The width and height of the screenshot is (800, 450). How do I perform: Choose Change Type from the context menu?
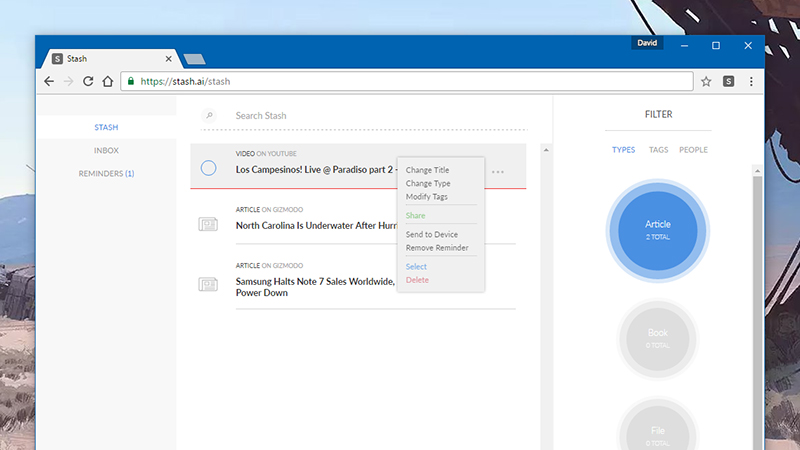428,183
